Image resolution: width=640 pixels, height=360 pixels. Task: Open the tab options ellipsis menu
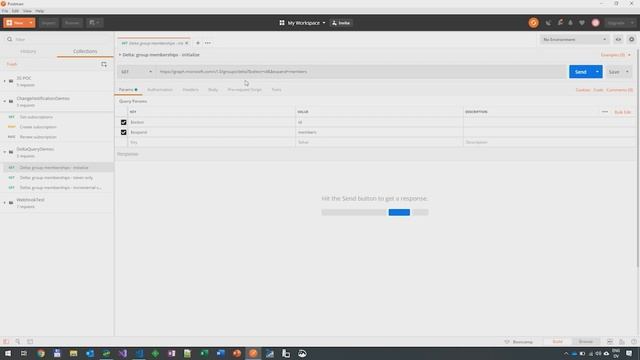208,43
